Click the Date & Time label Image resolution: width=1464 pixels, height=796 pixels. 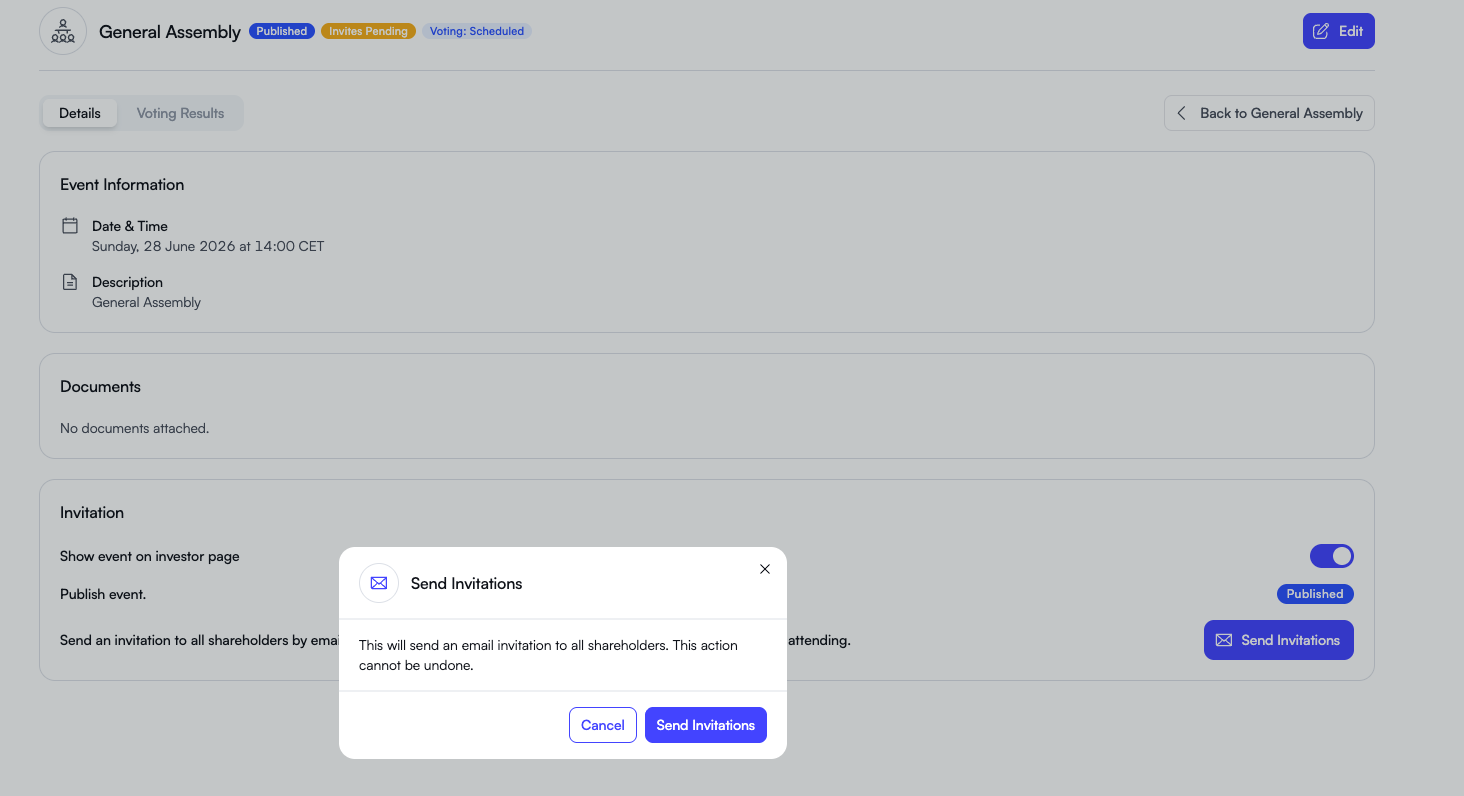[130, 226]
